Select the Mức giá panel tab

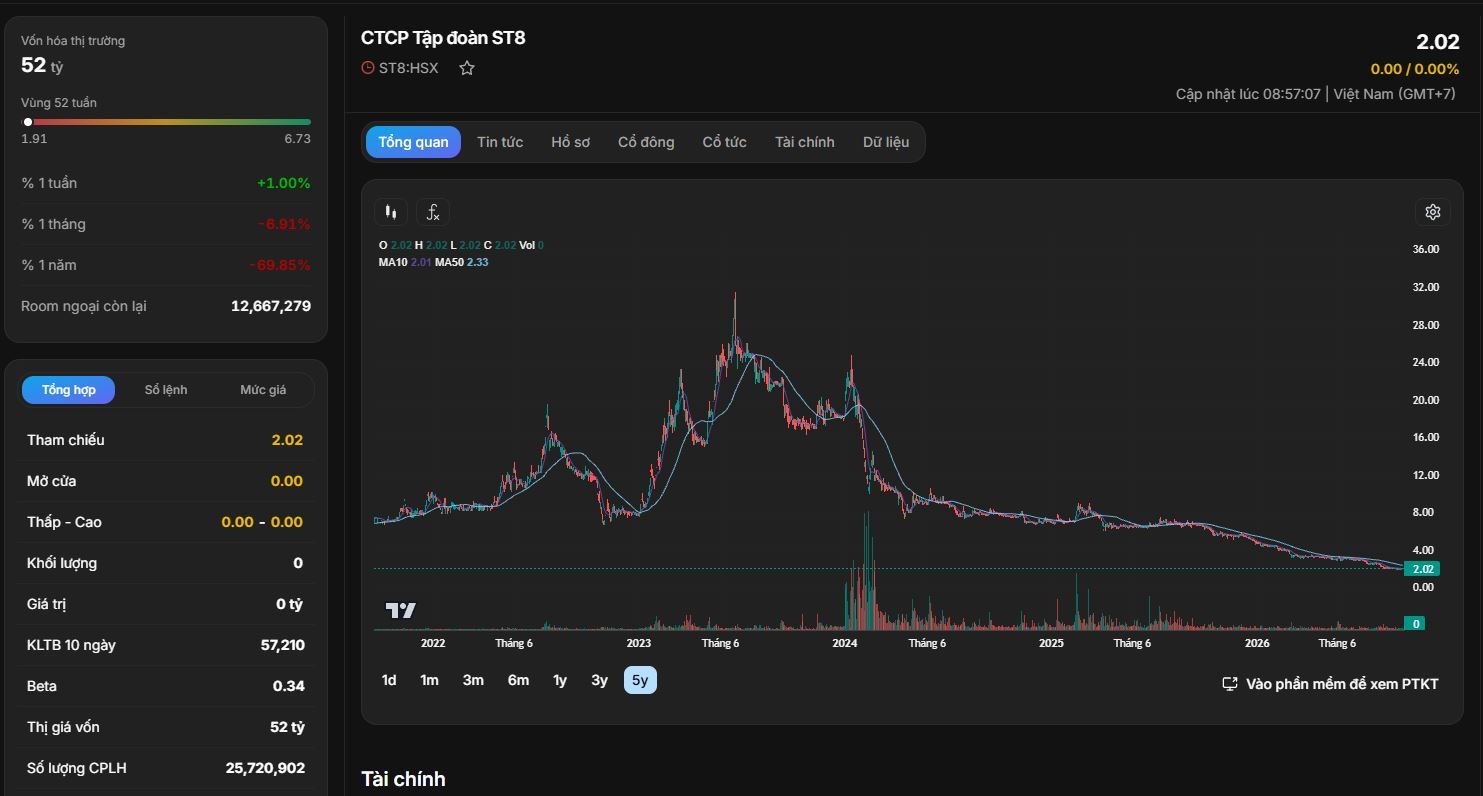(x=263, y=390)
